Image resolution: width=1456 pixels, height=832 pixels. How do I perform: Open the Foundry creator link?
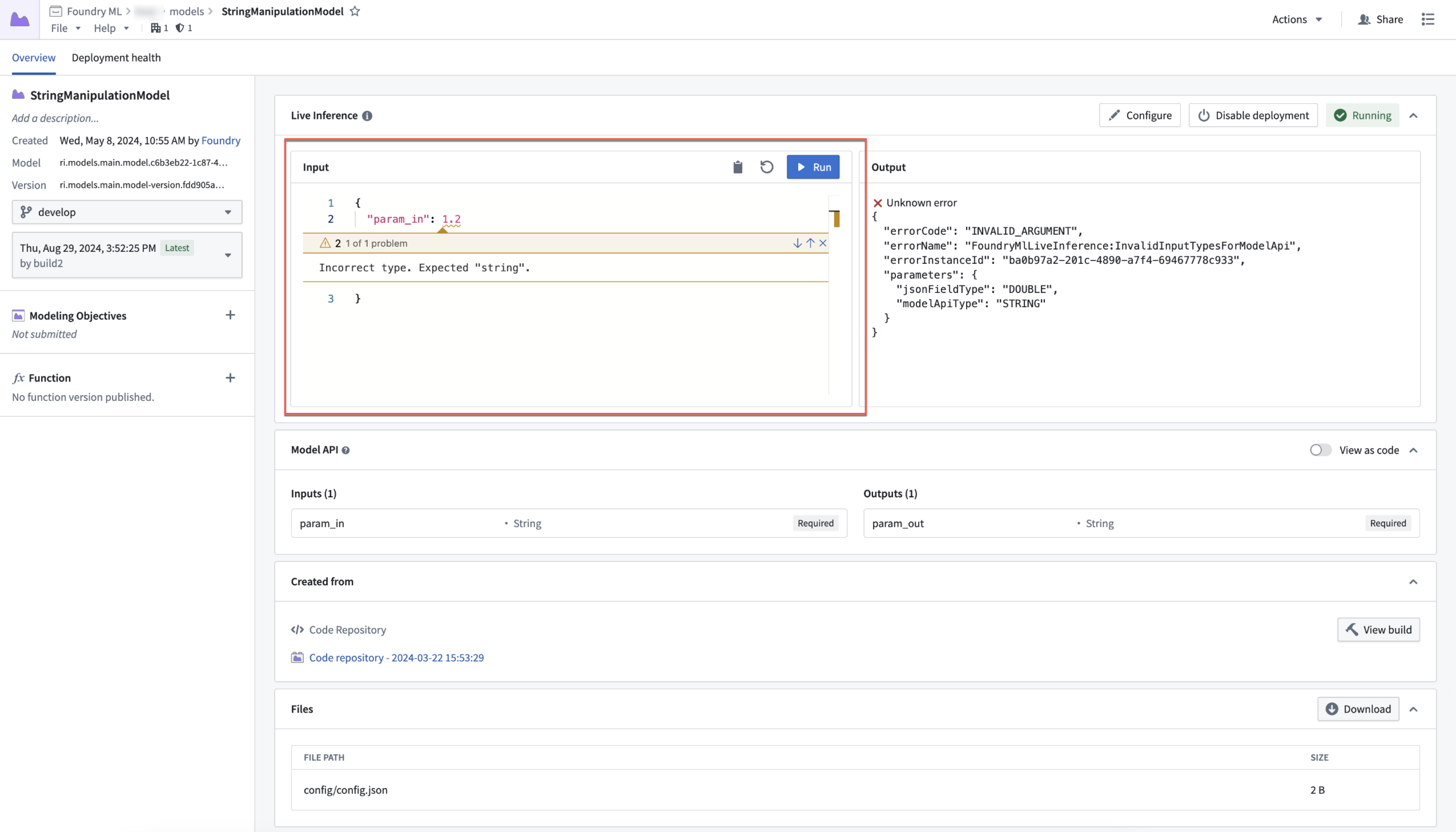(221, 140)
